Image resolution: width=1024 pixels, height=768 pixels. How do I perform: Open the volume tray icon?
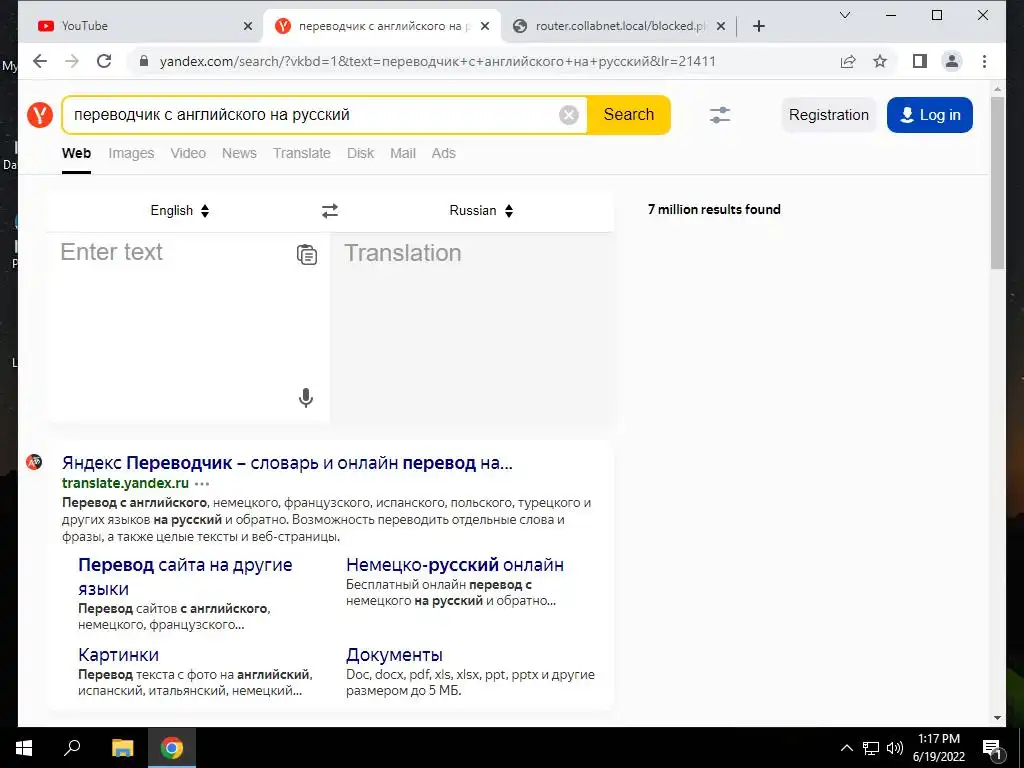tap(895, 748)
